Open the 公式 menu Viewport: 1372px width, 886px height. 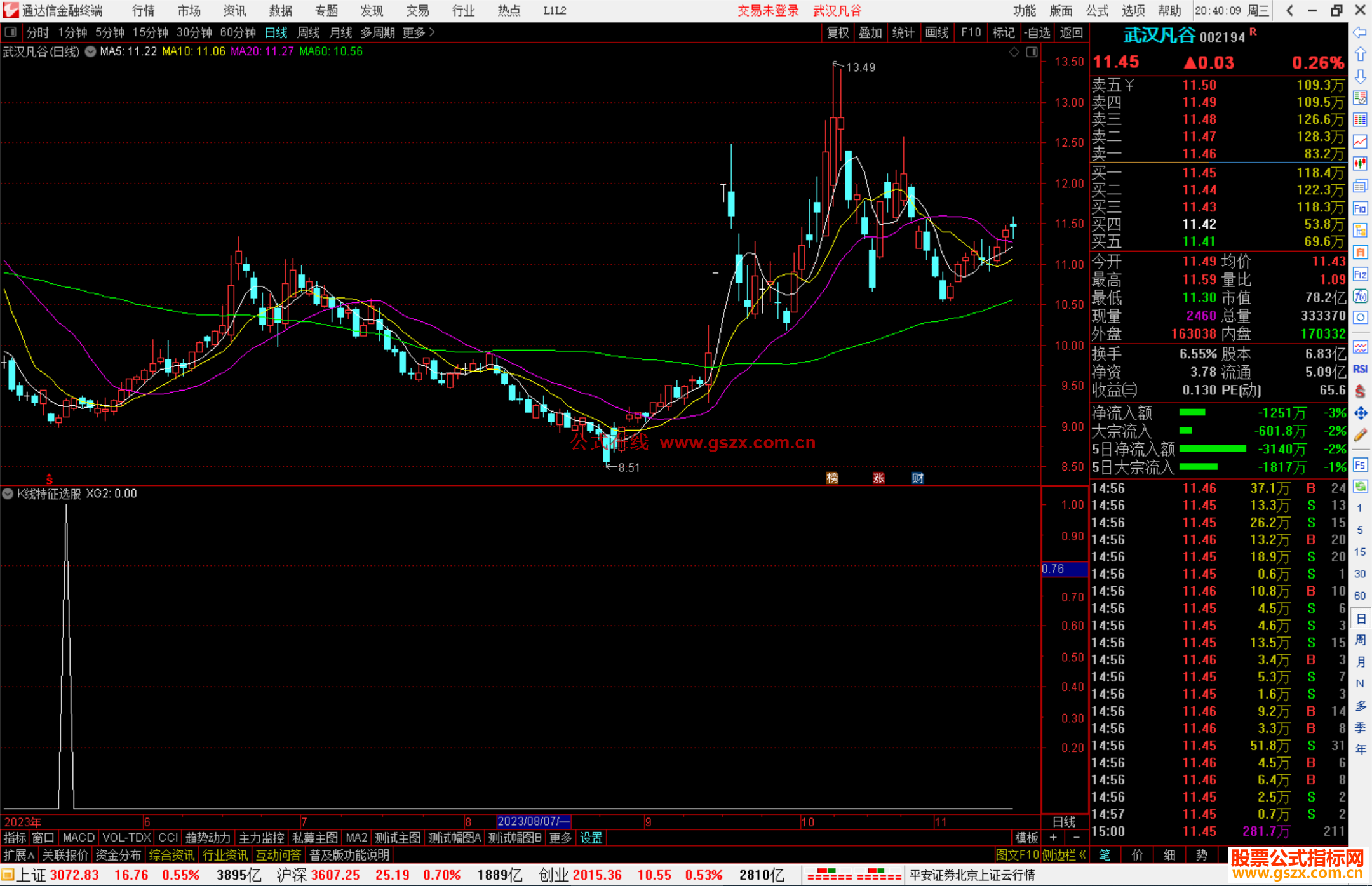click(x=1096, y=11)
